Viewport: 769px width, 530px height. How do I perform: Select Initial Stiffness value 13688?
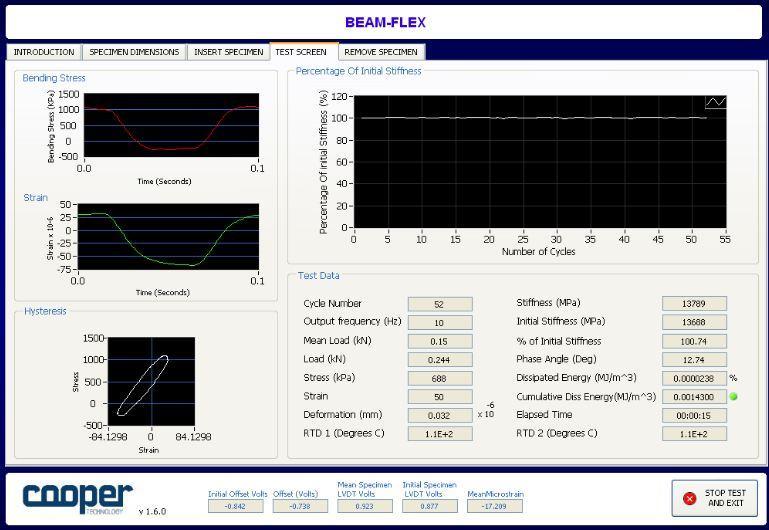coord(694,322)
